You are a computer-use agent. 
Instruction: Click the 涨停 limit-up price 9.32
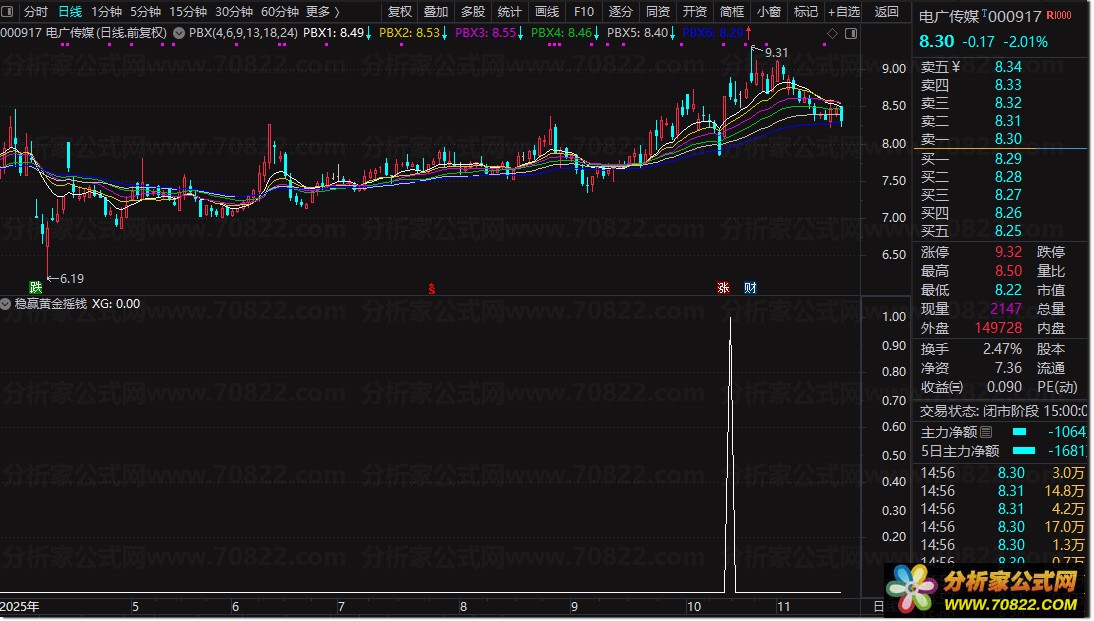(1008, 252)
